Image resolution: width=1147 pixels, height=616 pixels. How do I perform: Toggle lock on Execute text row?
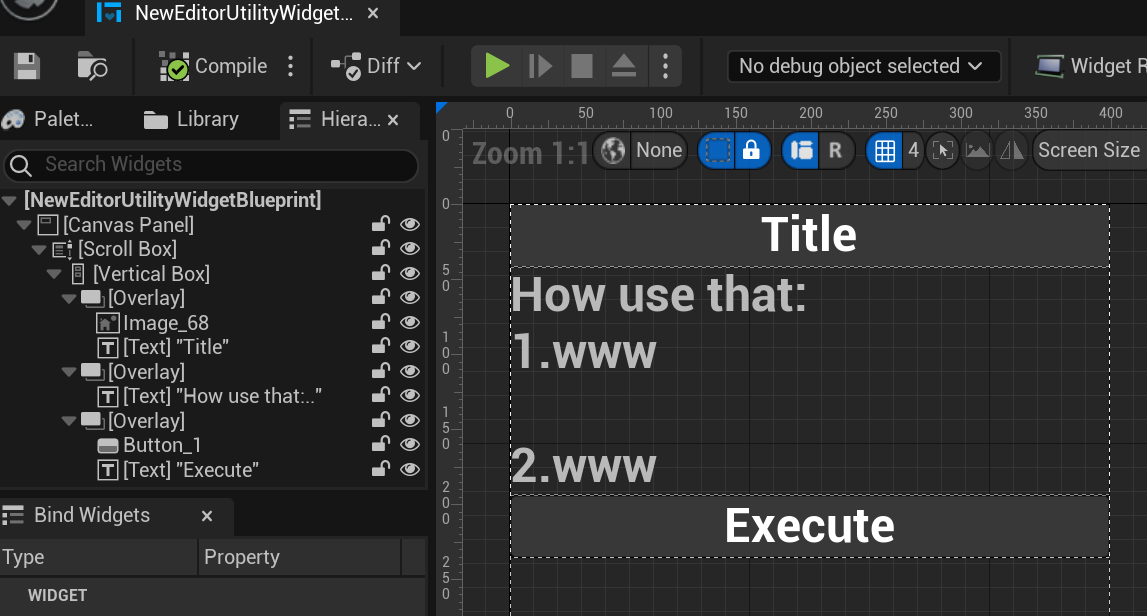[380, 470]
